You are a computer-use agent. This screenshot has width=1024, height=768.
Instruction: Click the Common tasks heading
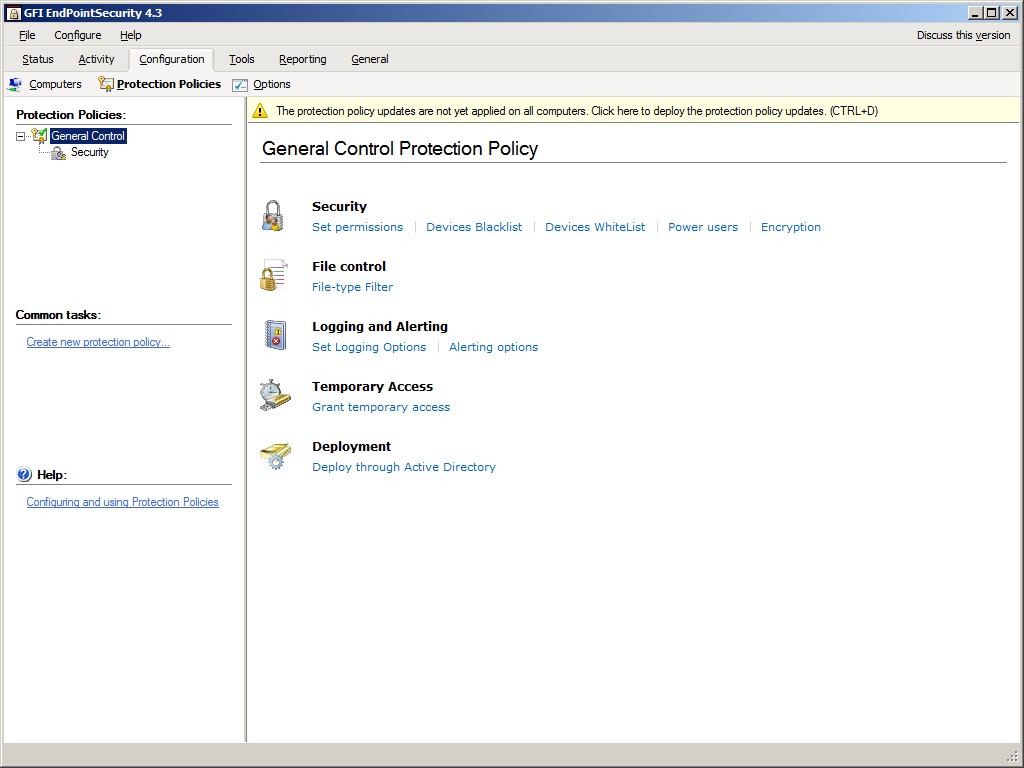tap(58, 315)
